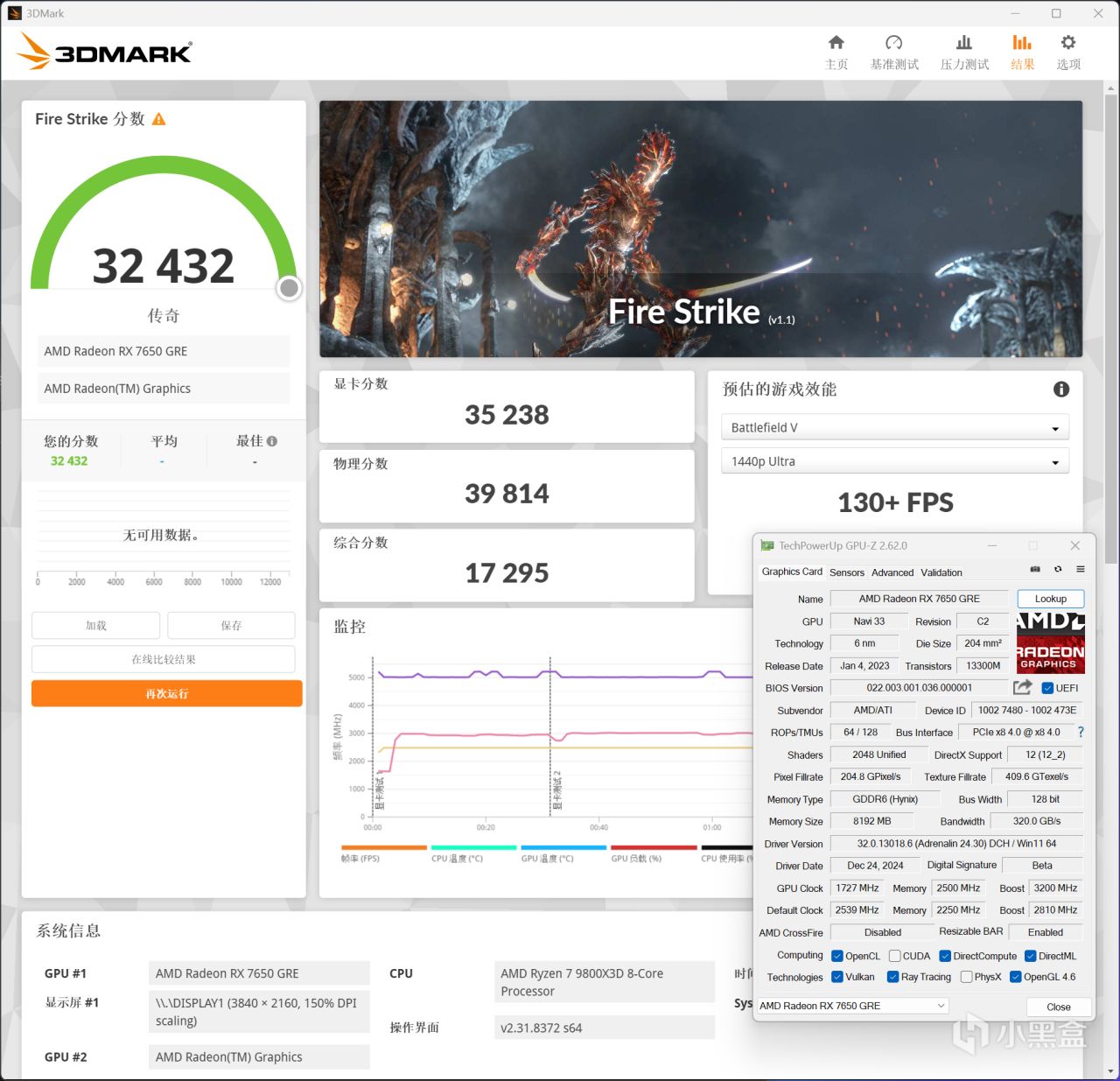Click the 3DMARK logo in the header
1120x1081 pixels.
pyautogui.click(x=104, y=52)
